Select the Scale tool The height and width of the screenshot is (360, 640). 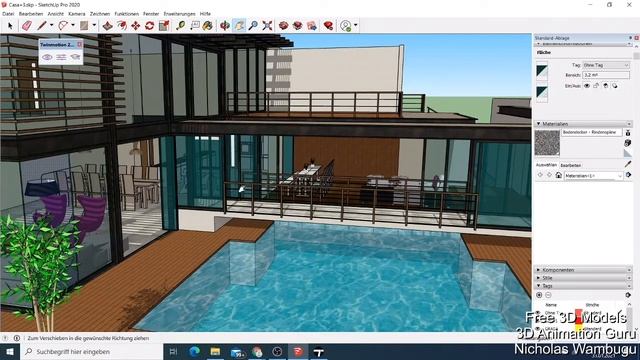[x=164, y=26]
